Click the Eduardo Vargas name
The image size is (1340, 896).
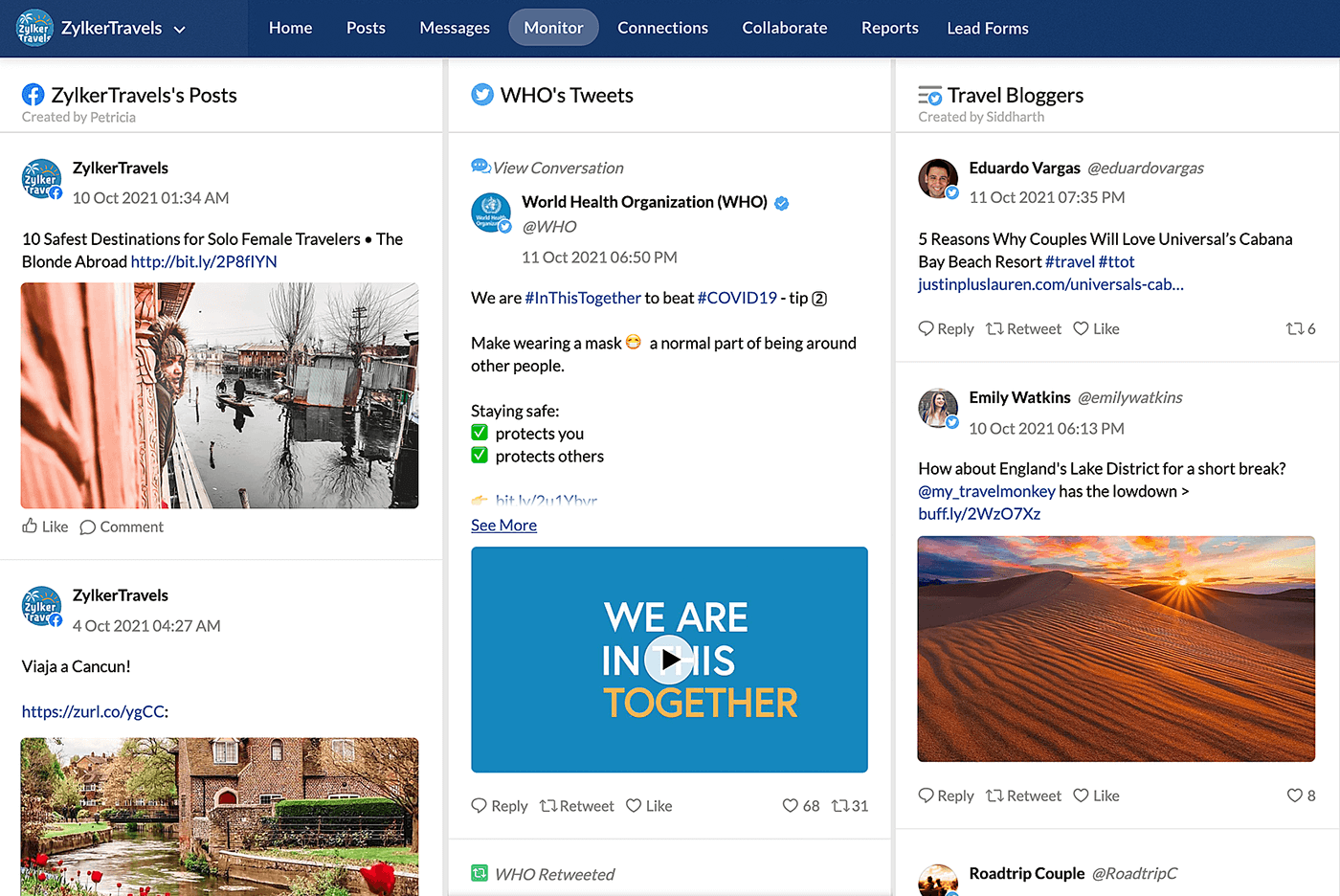click(x=1024, y=168)
